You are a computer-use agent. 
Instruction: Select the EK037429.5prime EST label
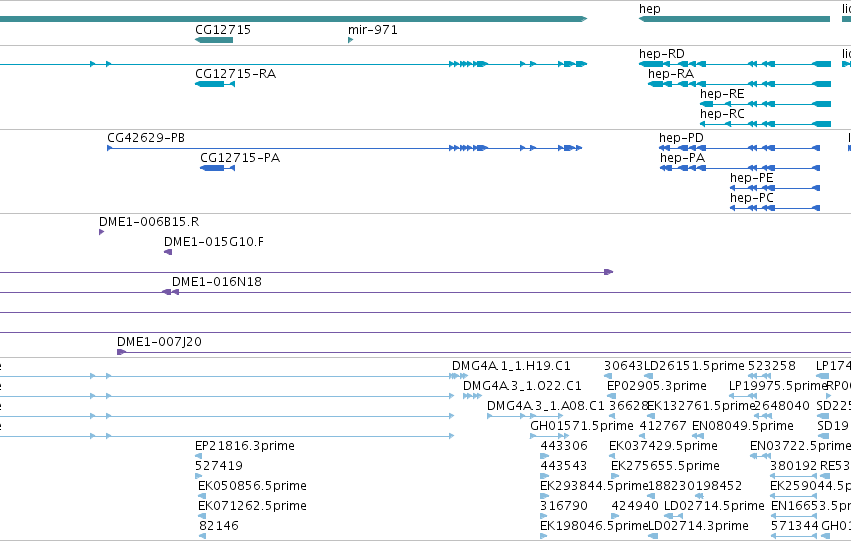663,446
